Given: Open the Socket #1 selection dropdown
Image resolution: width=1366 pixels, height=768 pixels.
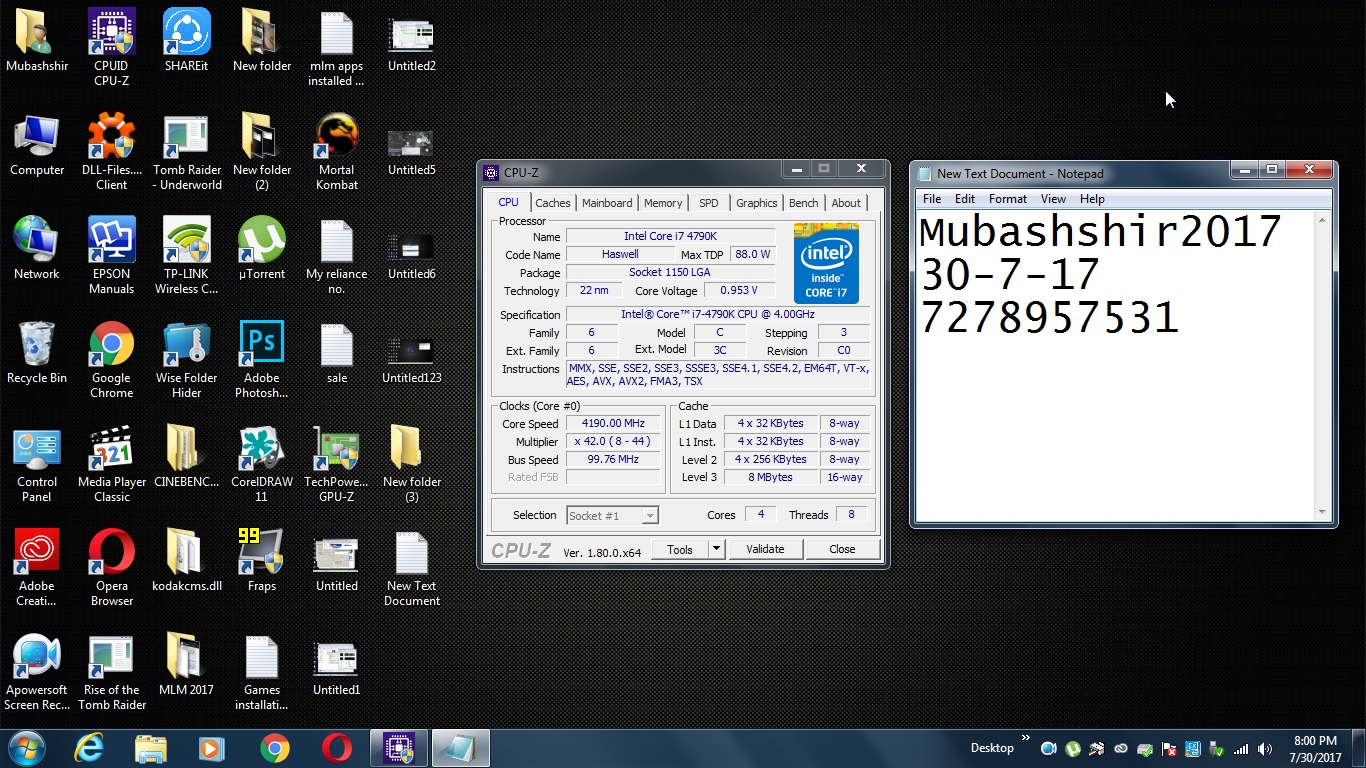Looking at the screenshot, I should click(612, 516).
